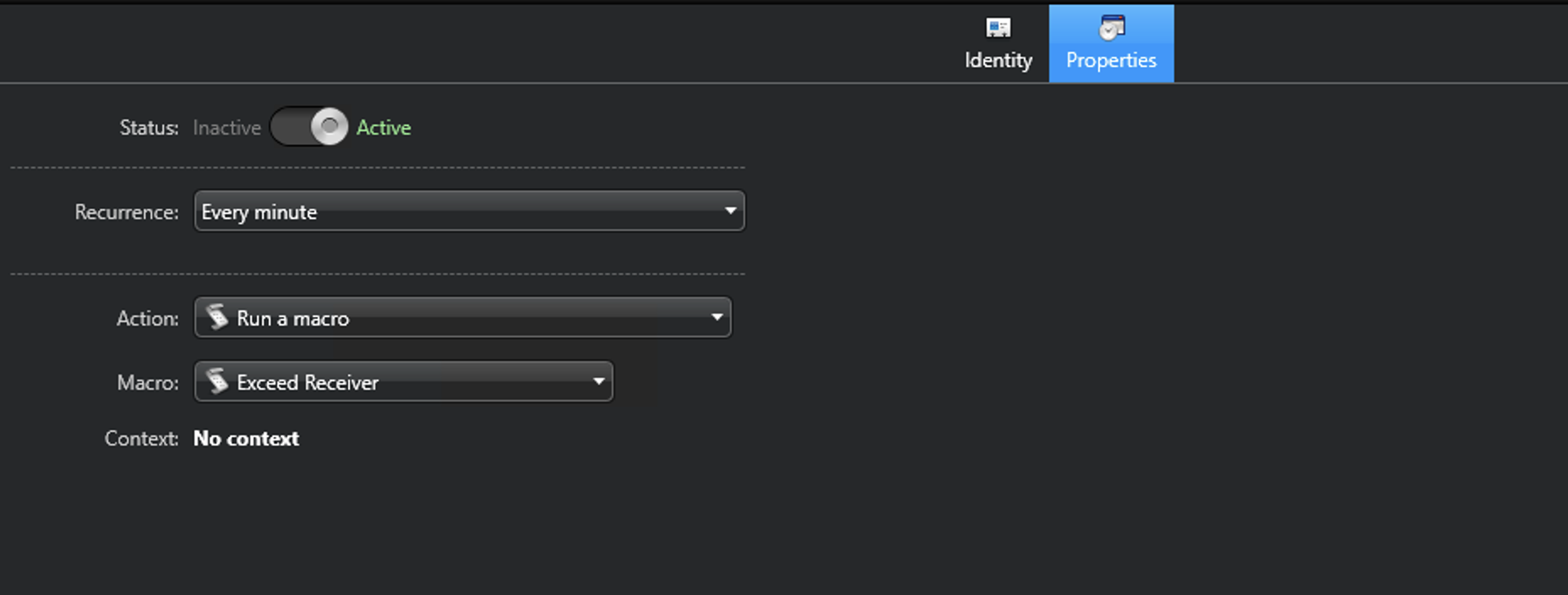The width and height of the screenshot is (1568, 595).
Task: Toggle the Status switch to Inactive
Action: [x=308, y=127]
